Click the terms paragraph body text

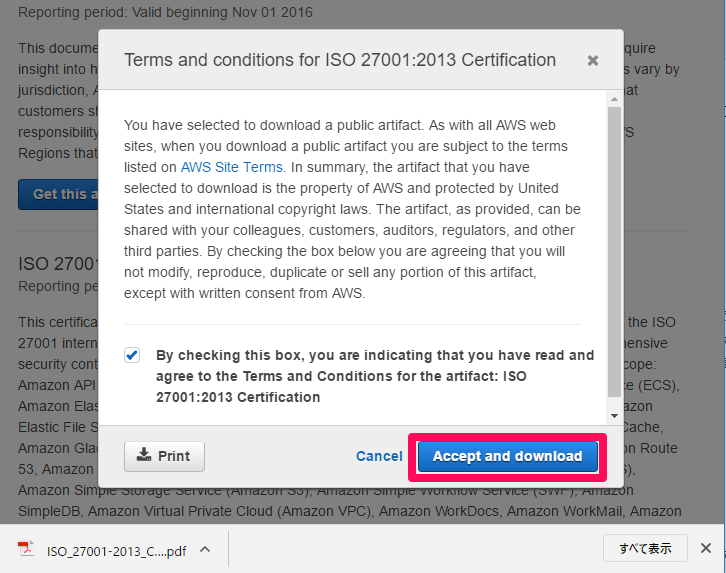coord(352,209)
